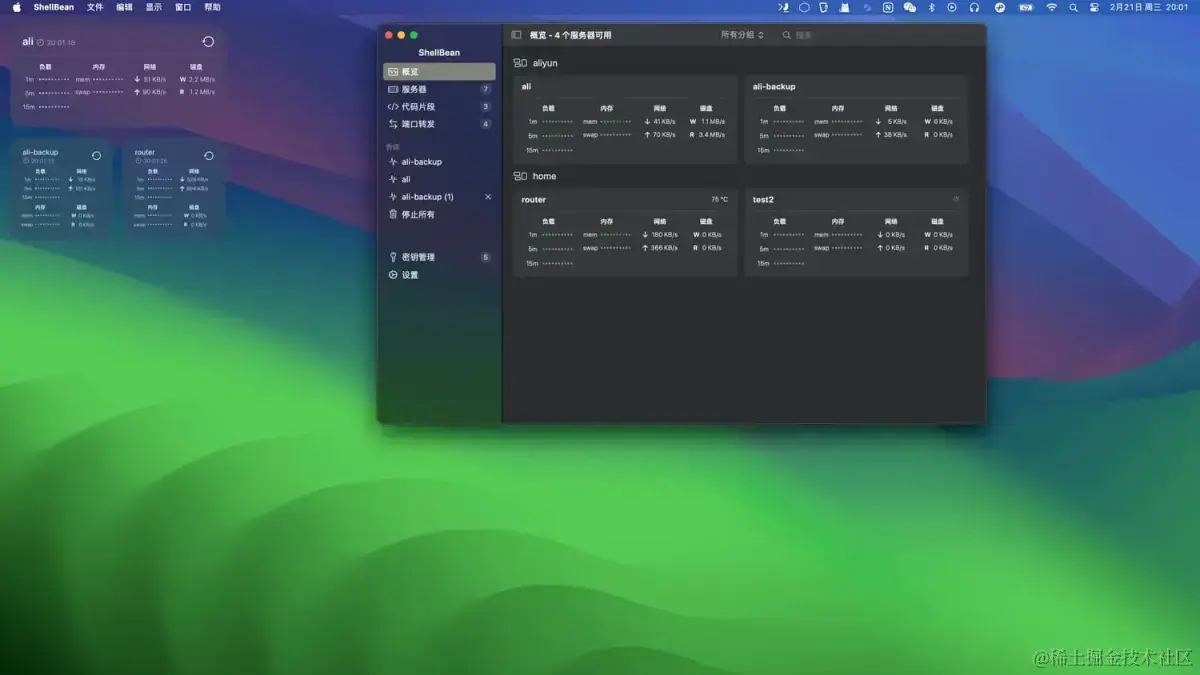This screenshot has height=675, width=1200.
Task: Click the aliyun group heading text
Action: [545, 63]
